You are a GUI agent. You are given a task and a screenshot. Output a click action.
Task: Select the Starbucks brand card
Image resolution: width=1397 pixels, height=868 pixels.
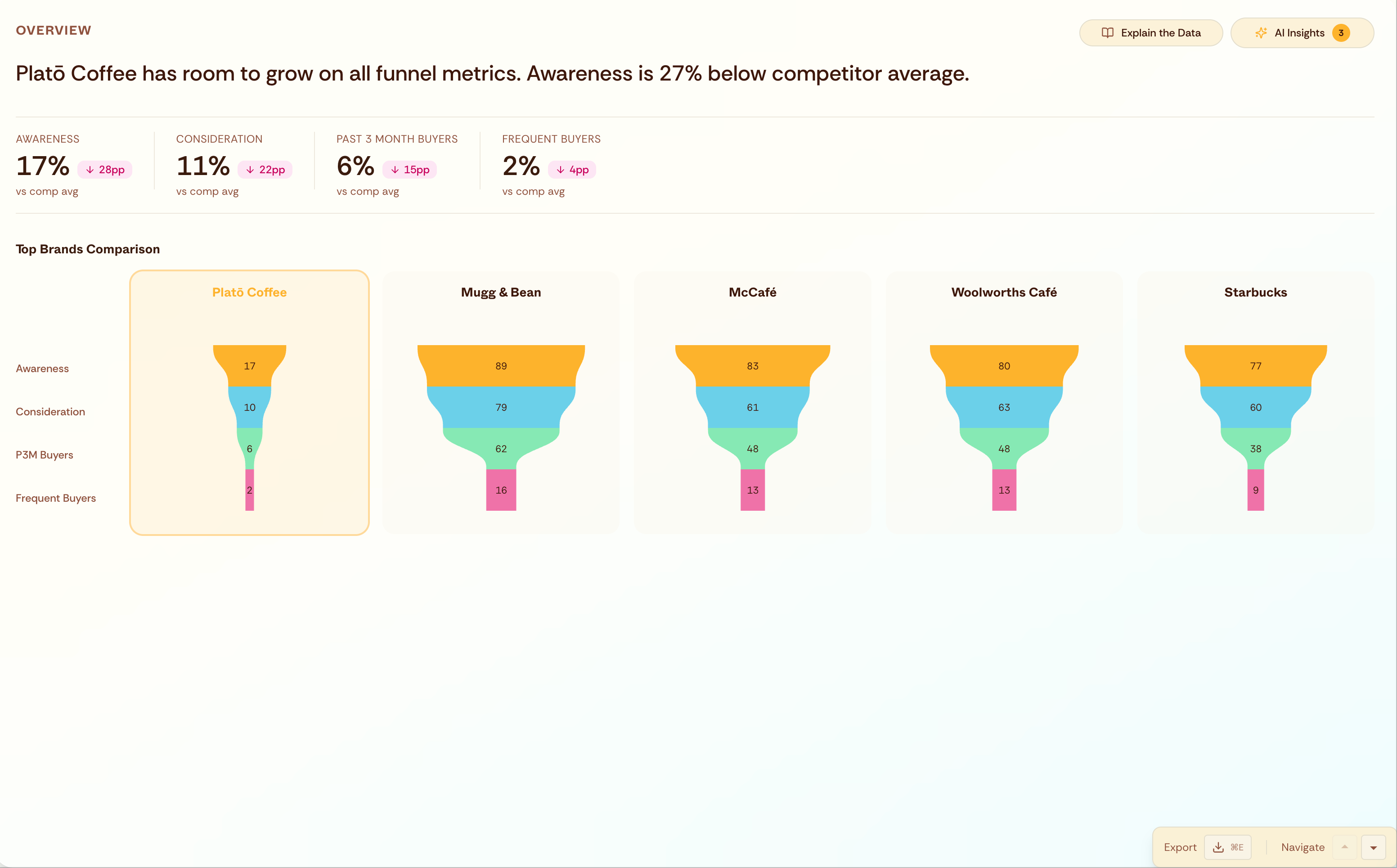1255,402
